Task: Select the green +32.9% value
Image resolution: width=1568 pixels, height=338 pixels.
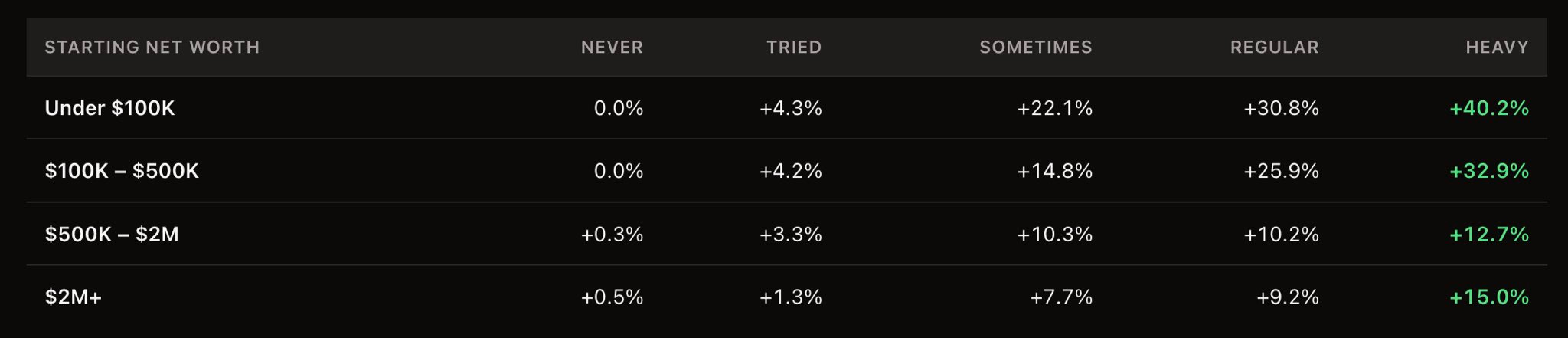Action: 1489,171
